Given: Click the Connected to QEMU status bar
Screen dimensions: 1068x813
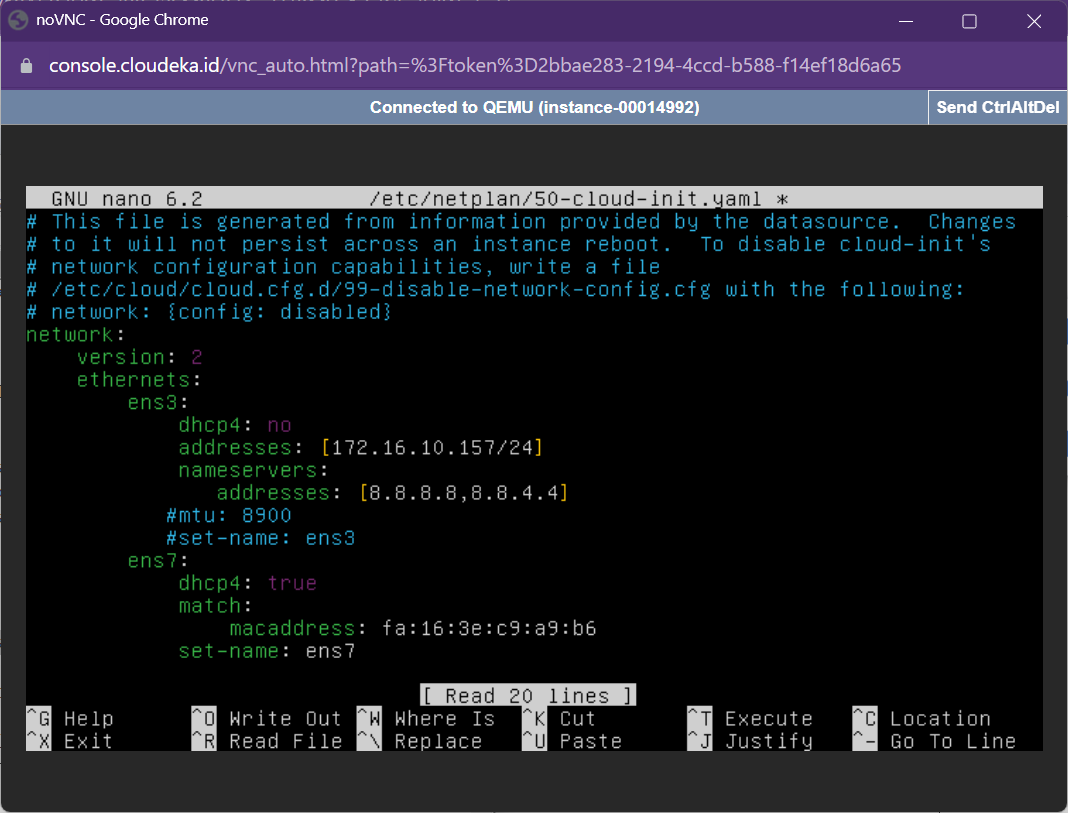Looking at the screenshot, I should point(534,107).
